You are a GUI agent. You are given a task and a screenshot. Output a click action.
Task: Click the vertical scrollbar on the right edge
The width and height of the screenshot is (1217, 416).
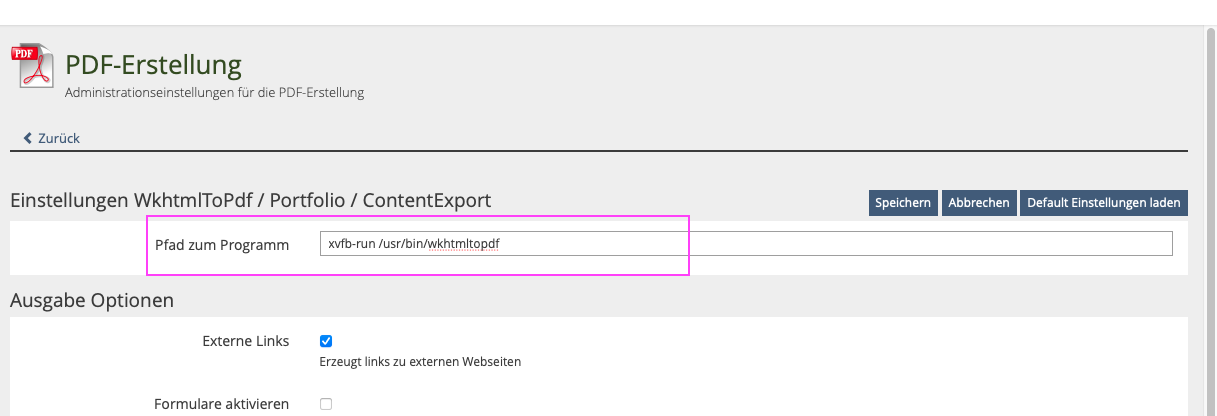tap(1209, 220)
